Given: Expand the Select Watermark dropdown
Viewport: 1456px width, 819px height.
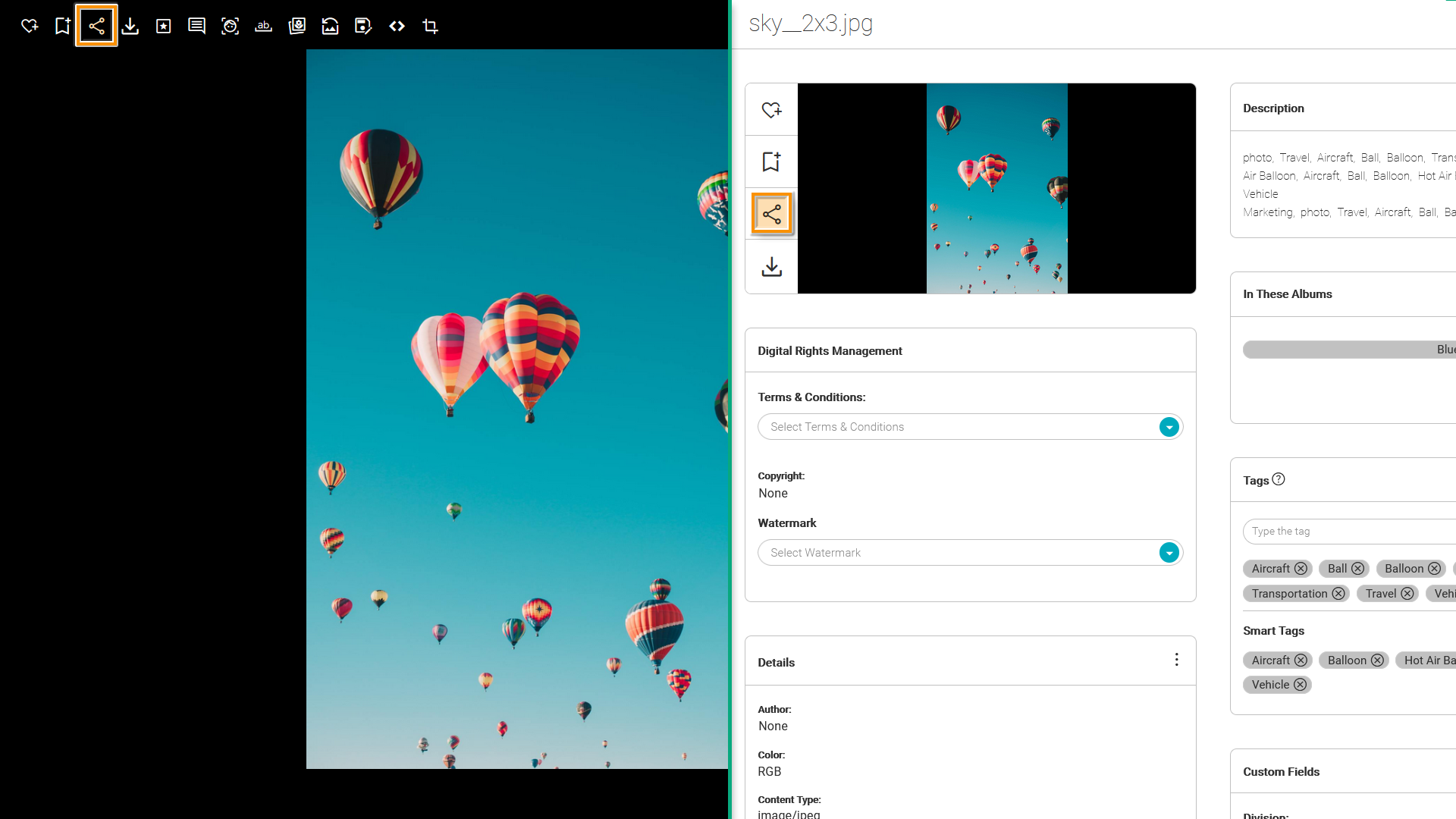Looking at the screenshot, I should 1169,553.
